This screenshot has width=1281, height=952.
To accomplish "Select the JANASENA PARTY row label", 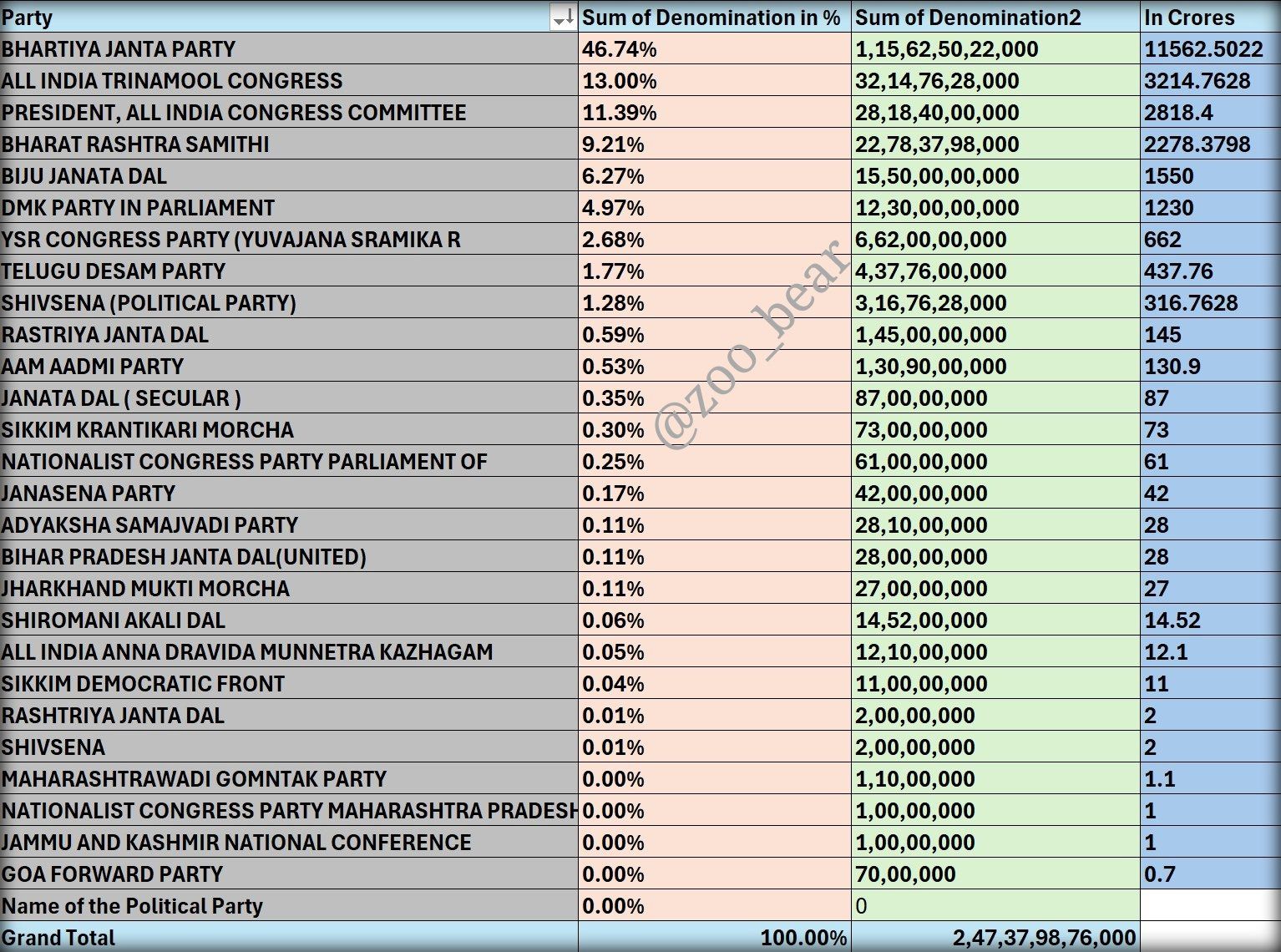I will (x=289, y=494).
